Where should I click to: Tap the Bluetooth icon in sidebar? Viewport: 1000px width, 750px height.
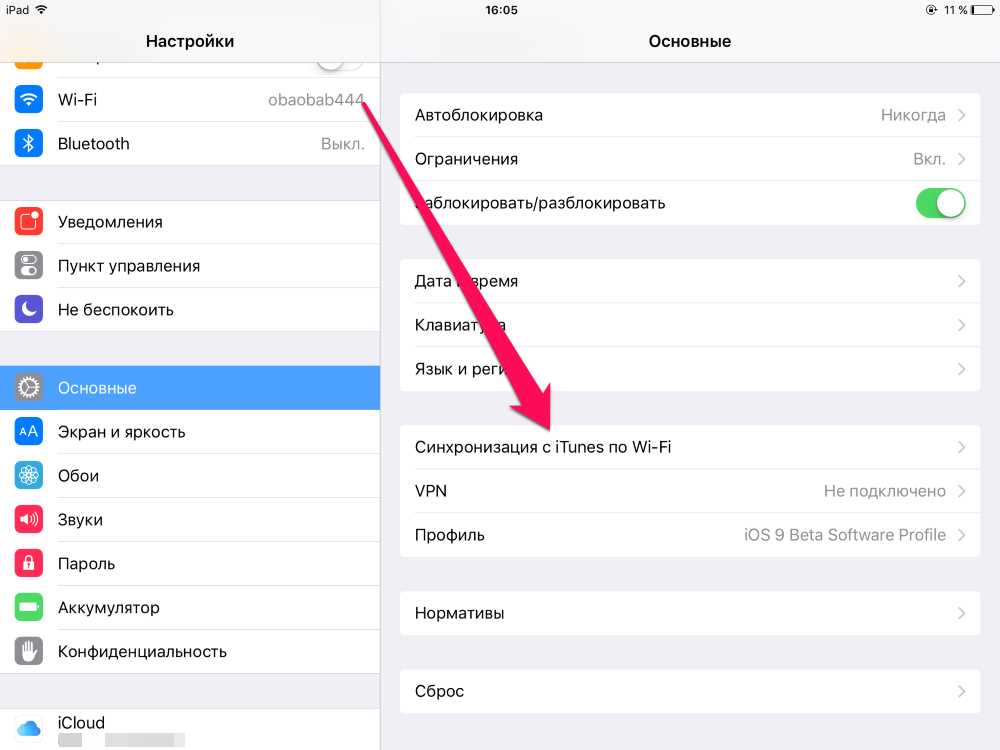point(29,143)
